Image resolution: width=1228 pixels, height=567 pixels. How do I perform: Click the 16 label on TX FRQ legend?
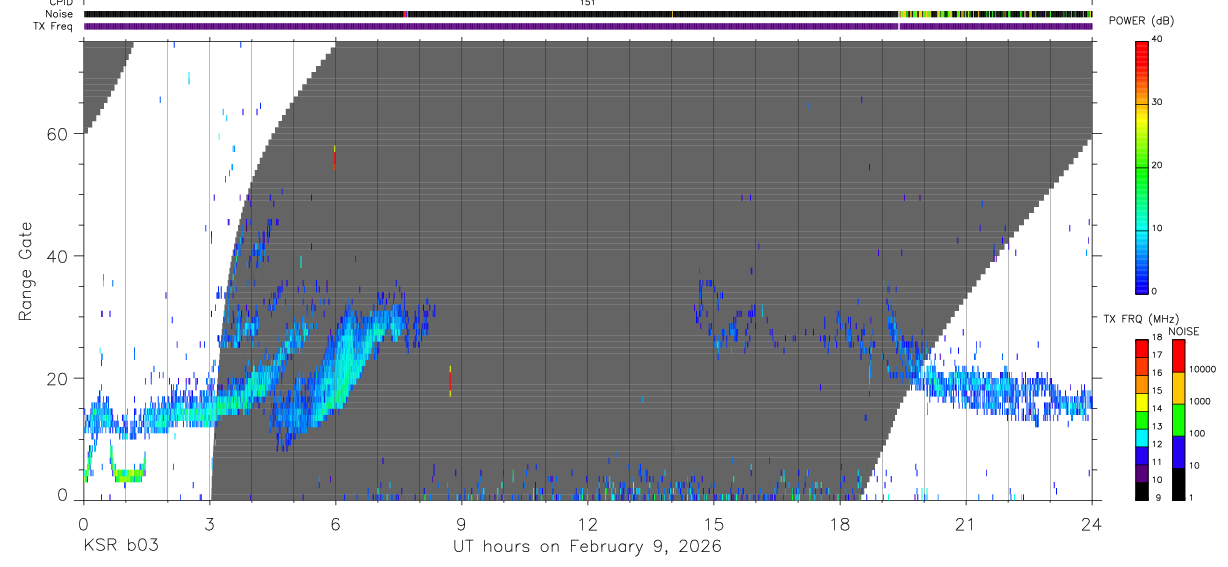tap(1157, 373)
